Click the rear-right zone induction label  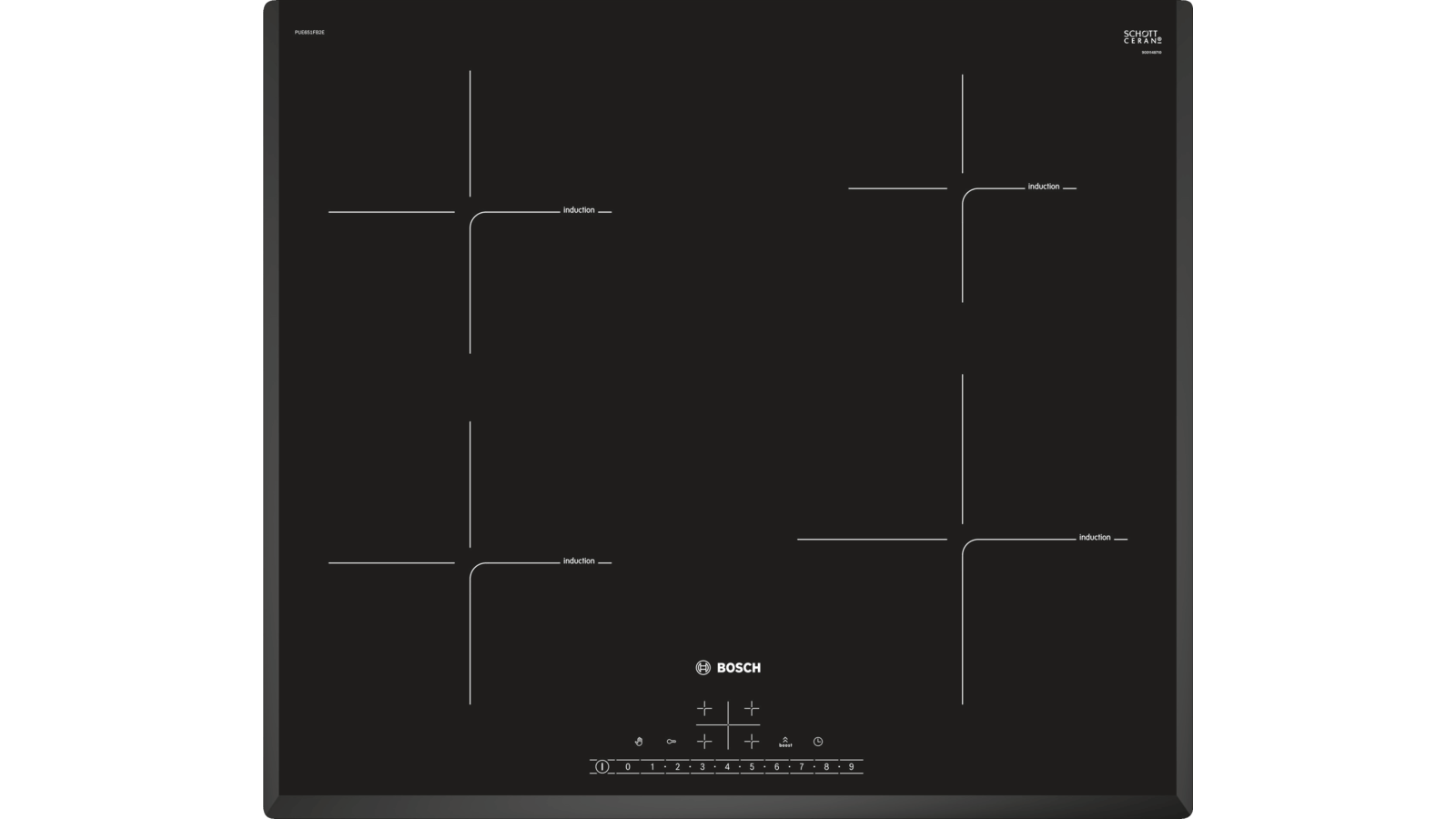1044,187
